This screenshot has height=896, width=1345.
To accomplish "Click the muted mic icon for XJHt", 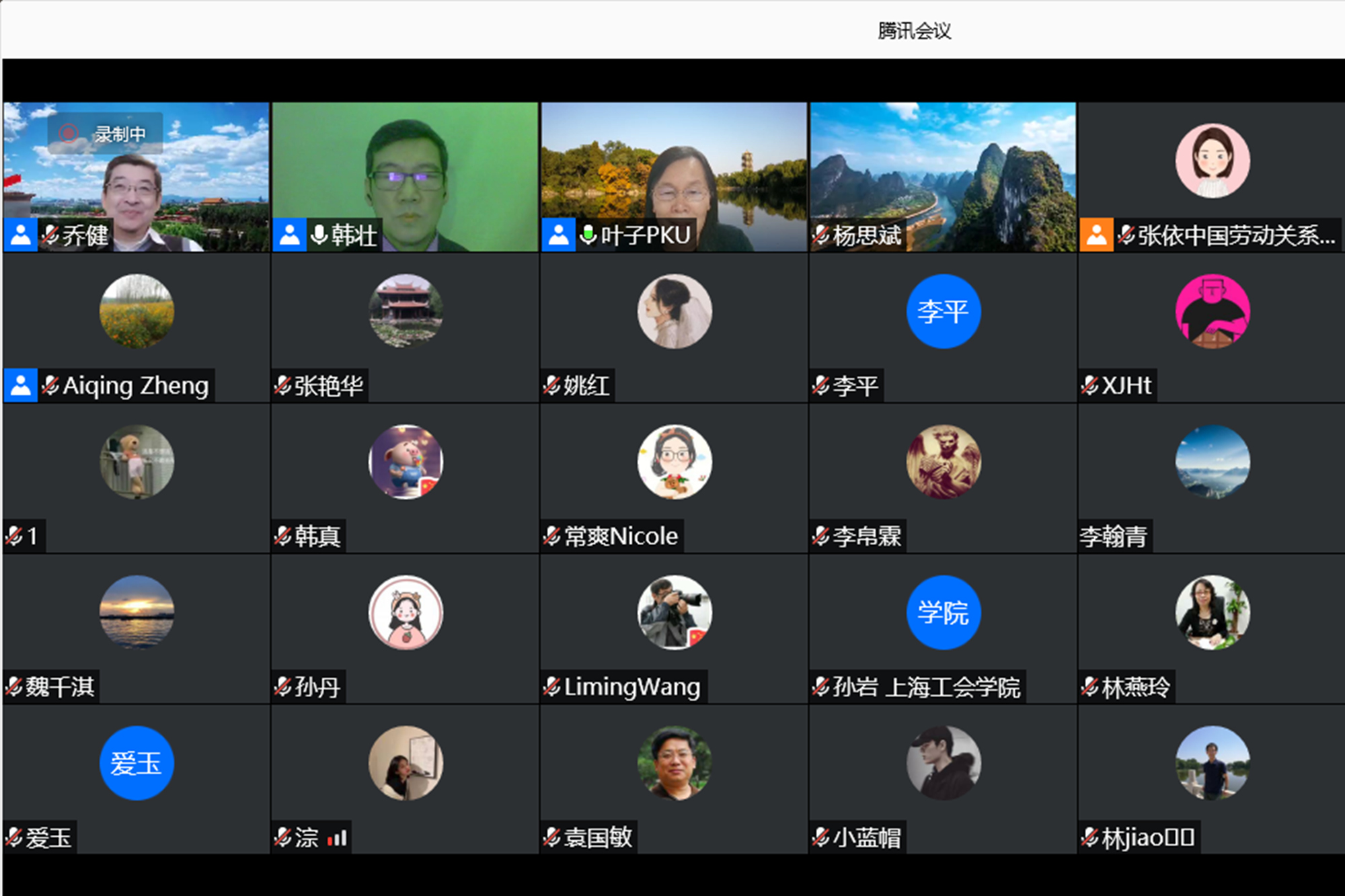I will pos(1089,385).
